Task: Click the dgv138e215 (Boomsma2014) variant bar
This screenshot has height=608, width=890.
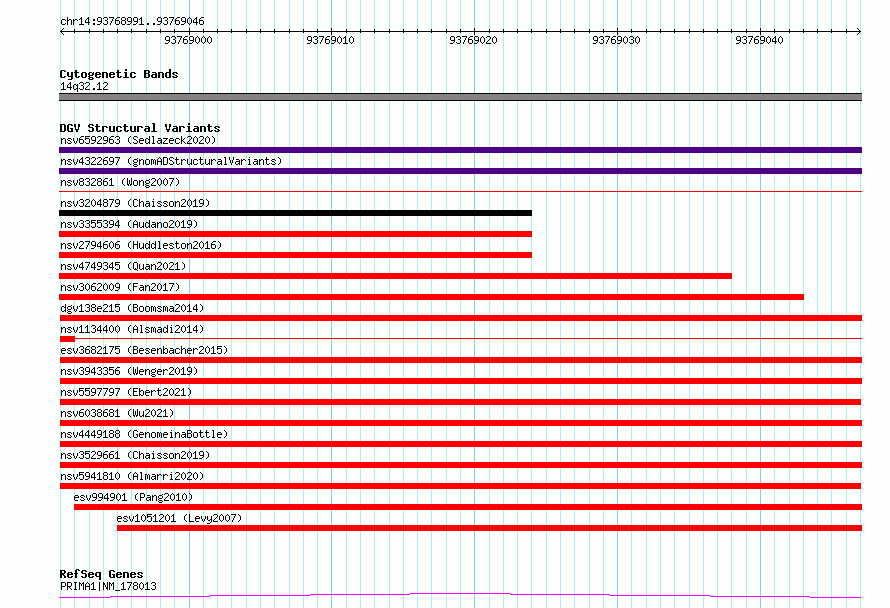Action: click(x=460, y=318)
